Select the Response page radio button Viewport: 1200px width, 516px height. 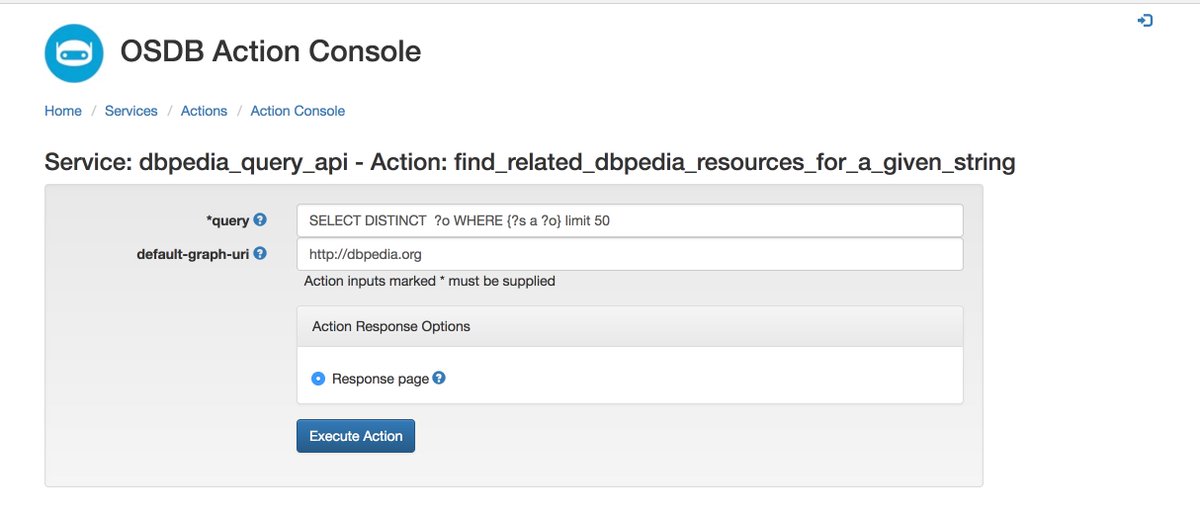[x=318, y=379]
